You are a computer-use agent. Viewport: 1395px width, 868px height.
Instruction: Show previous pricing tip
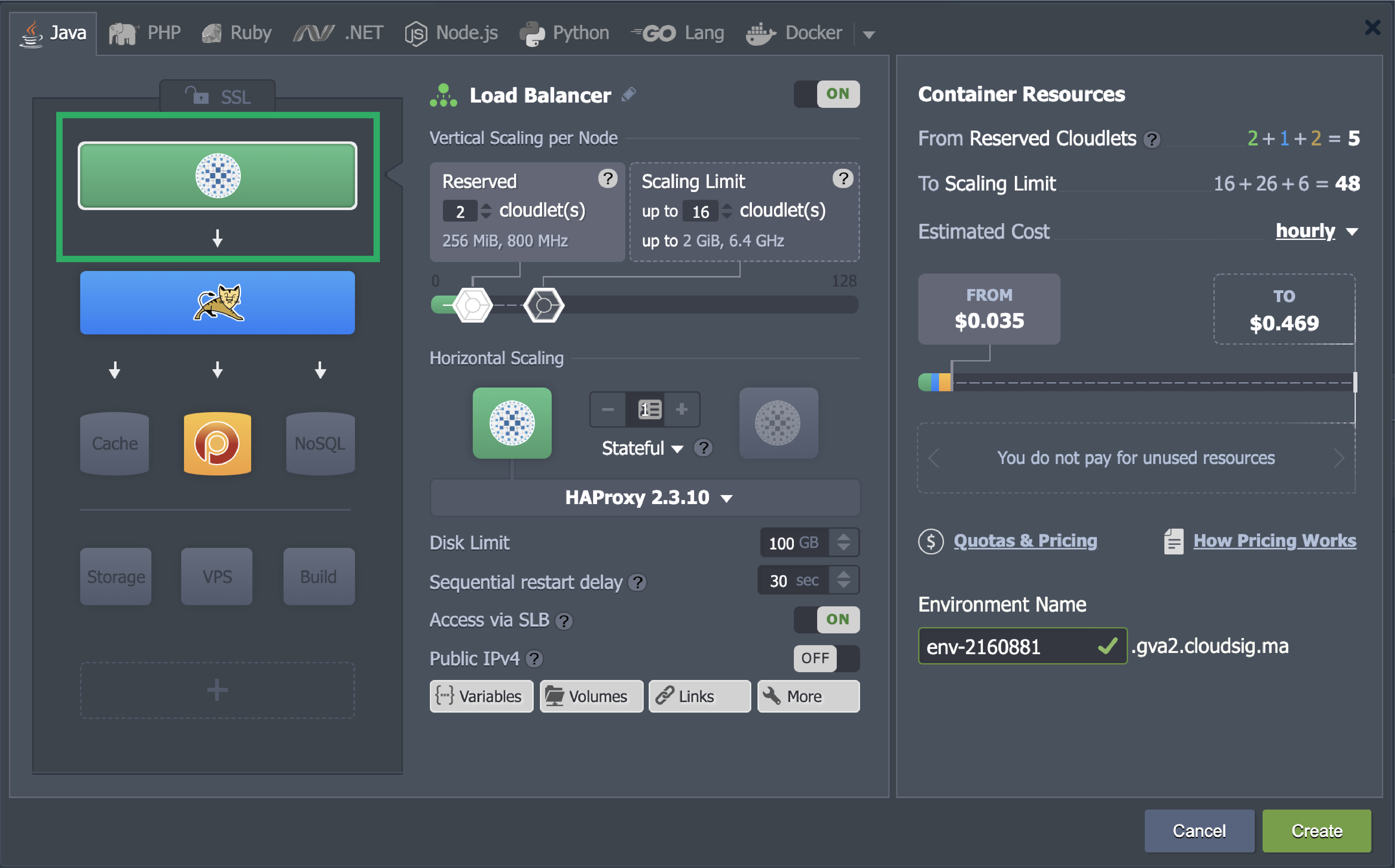(933, 458)
